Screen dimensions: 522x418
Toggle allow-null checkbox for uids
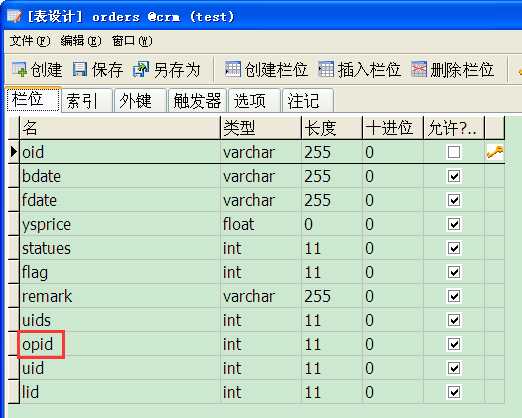(454, 320)
